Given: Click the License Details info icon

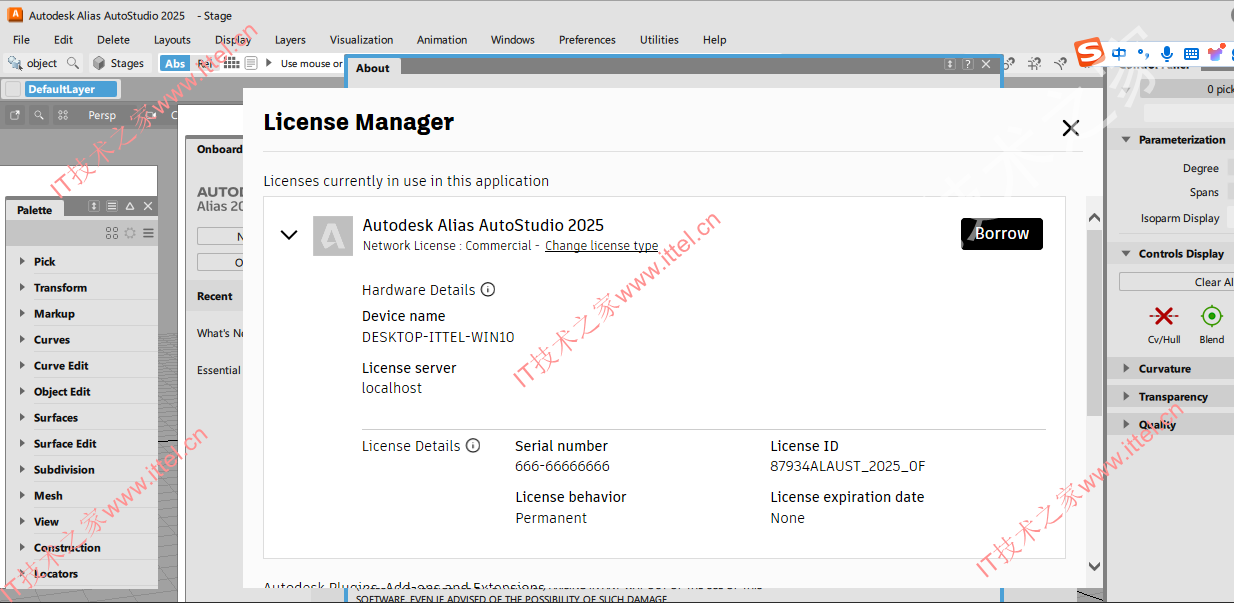Looking at the screenshot, I should tap(473, 446).
